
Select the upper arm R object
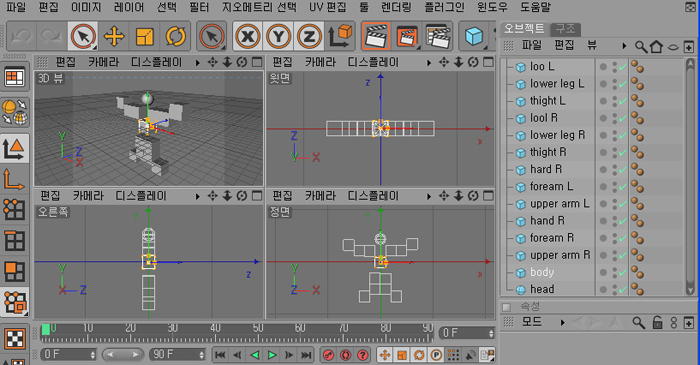point(560,255)
